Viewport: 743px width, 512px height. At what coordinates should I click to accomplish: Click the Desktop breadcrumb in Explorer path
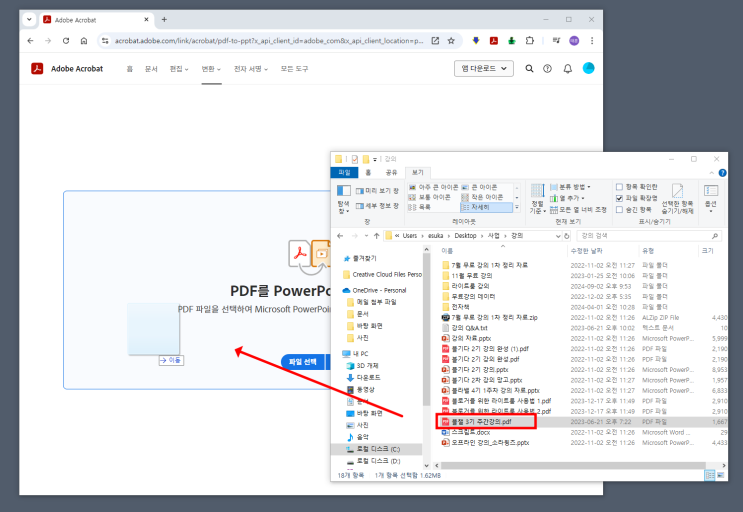click(465, 235)
